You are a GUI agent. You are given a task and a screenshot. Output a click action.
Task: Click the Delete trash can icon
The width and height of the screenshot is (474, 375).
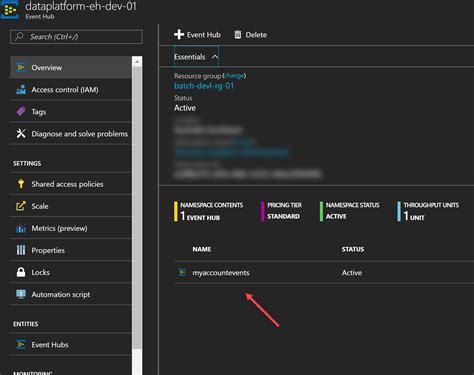click(x=238, y=34)
